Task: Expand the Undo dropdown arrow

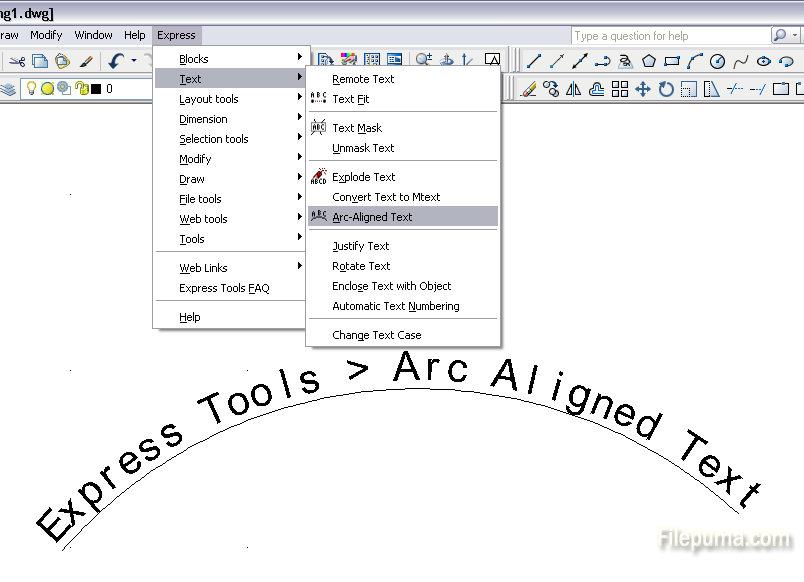Action: [134, 61]
